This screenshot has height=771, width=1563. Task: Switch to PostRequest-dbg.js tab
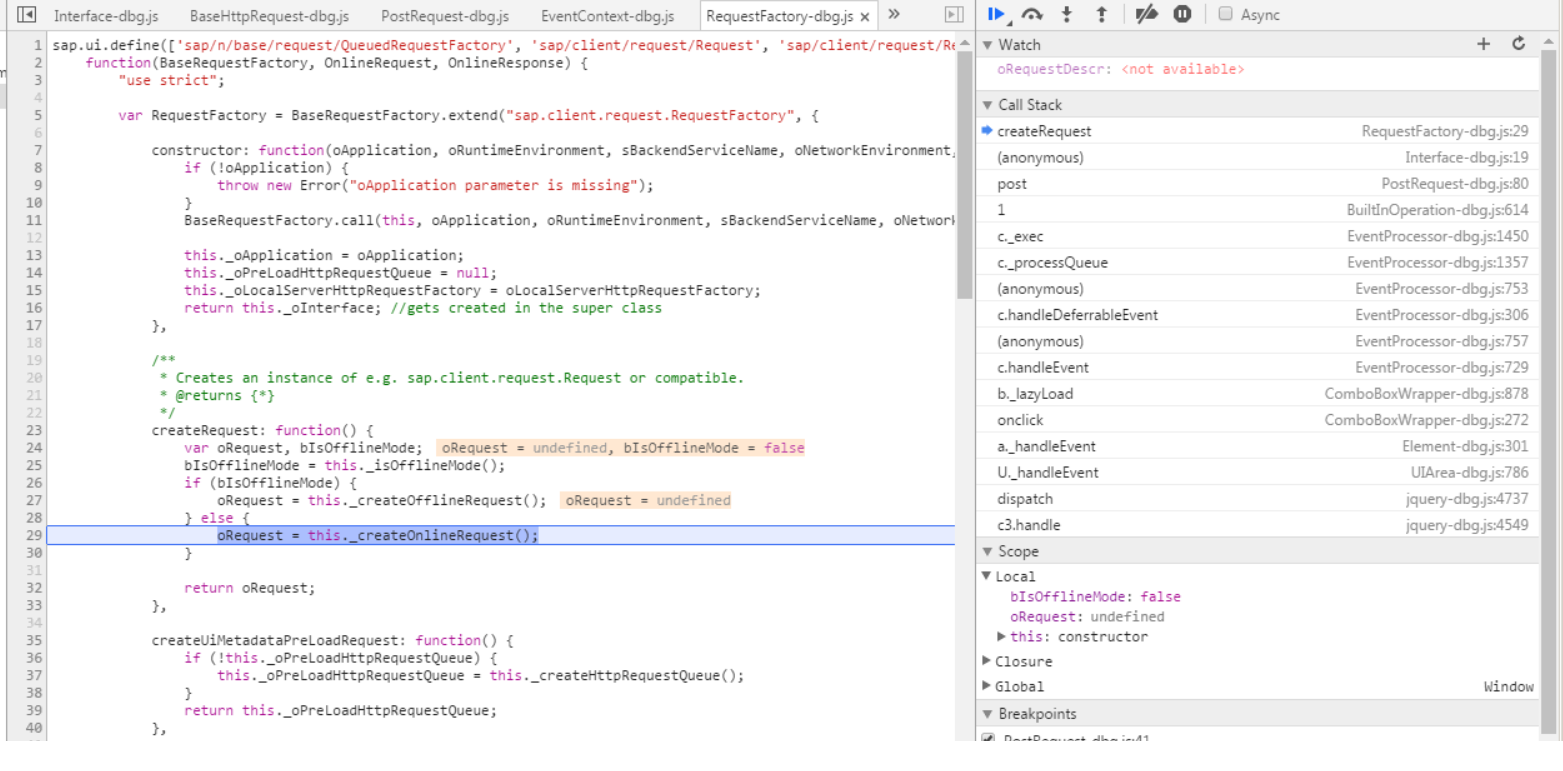click(444, 16)
